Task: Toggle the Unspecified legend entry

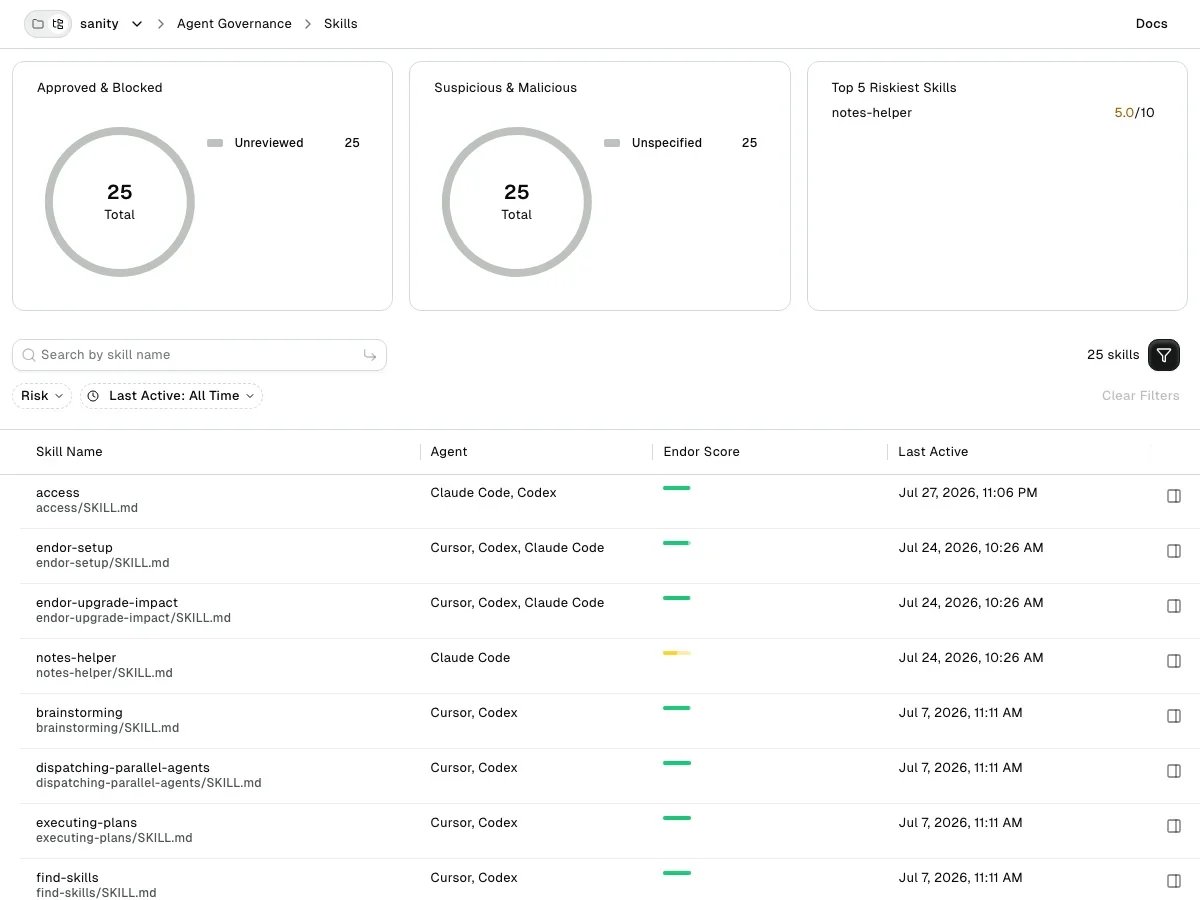Action: coord(653,143)
